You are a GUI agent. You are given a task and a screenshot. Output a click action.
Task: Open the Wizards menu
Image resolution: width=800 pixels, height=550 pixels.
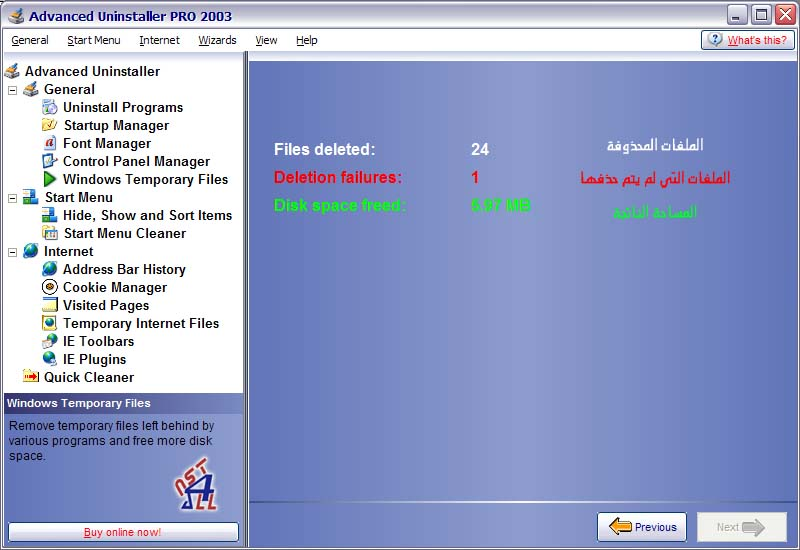217,40
